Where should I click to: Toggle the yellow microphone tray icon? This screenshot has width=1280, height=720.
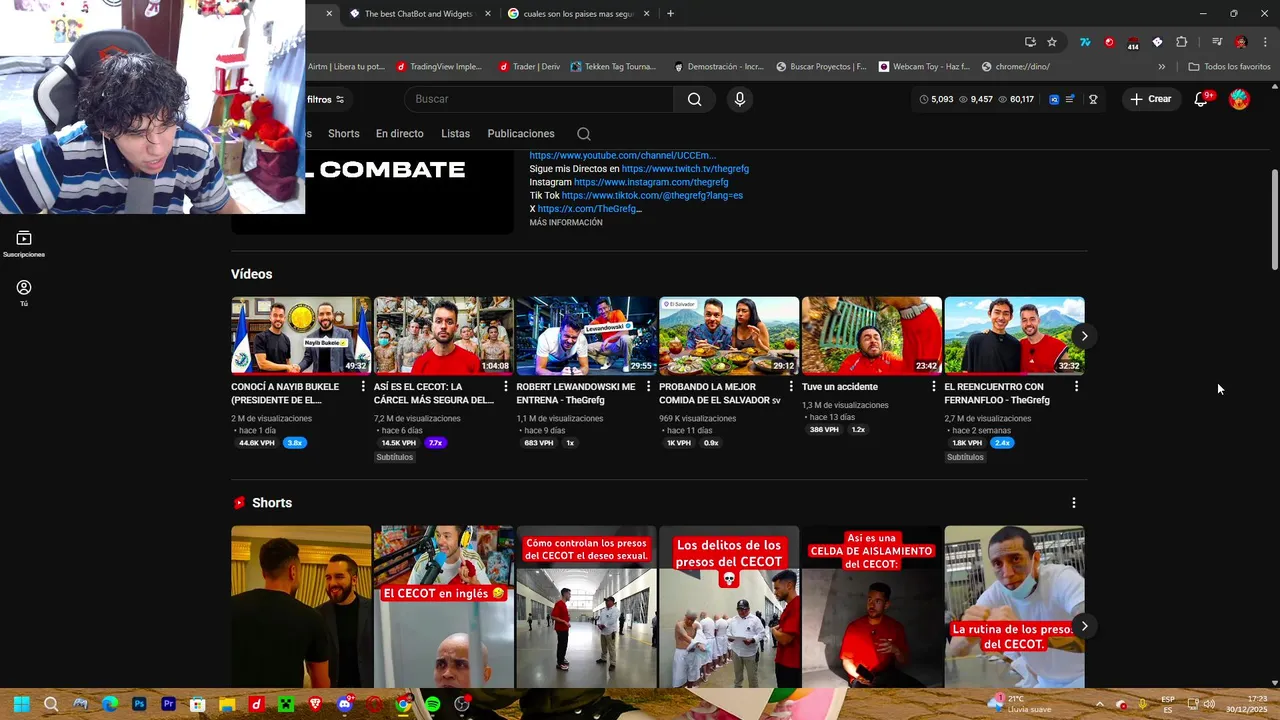coord(1142,704)
